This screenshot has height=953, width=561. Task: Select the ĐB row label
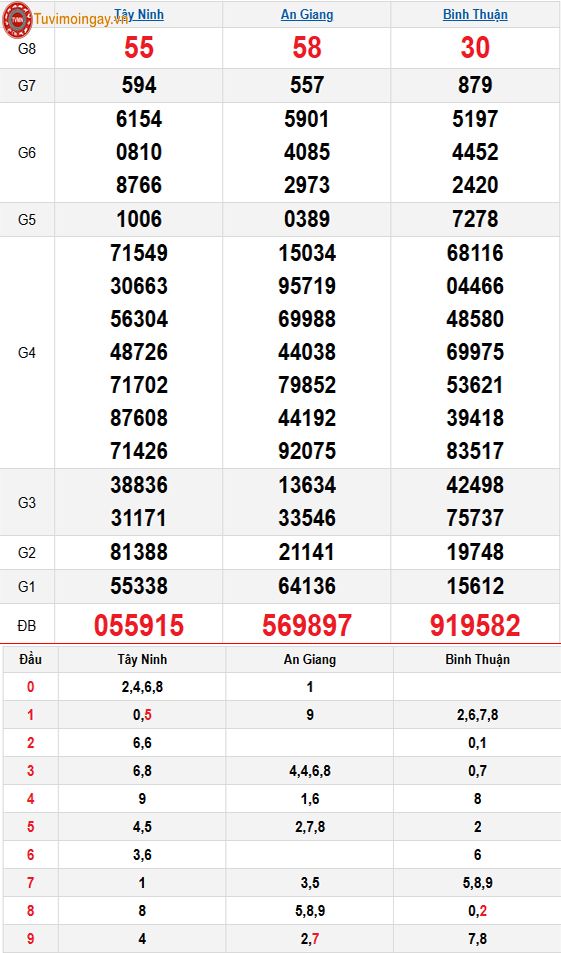pos(27,624)
